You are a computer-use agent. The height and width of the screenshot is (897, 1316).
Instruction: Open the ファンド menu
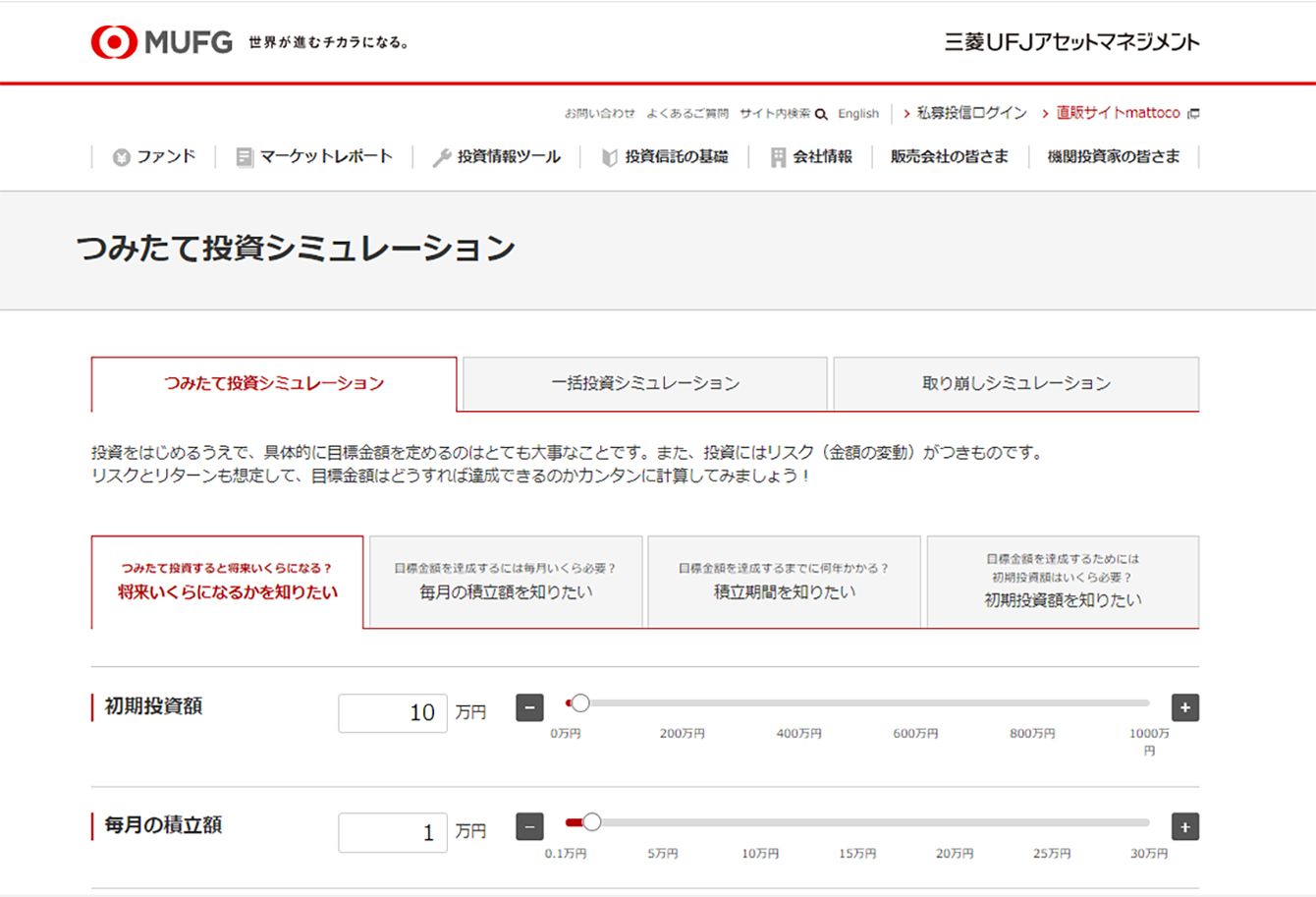tap(154, 157)
